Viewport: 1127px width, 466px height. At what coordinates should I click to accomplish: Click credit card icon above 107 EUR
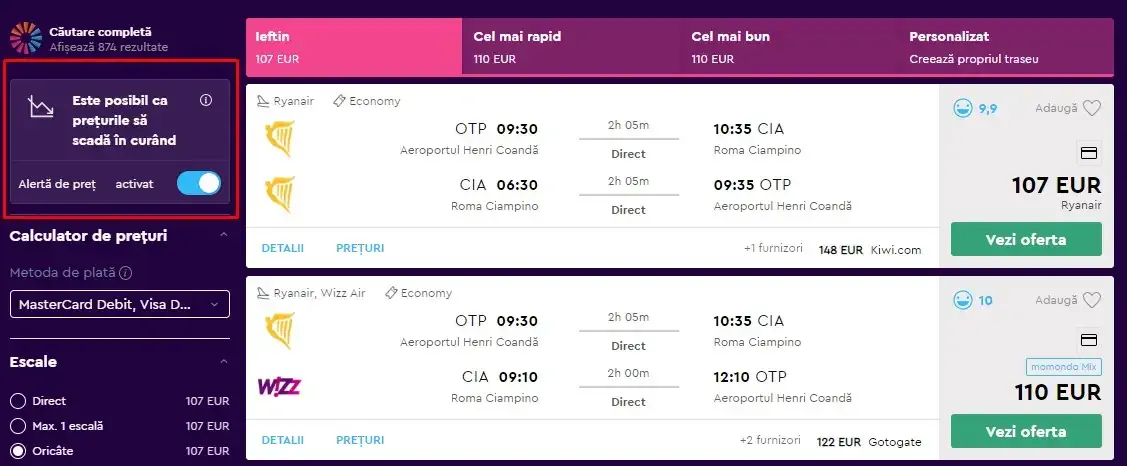tap(1089, 152)
